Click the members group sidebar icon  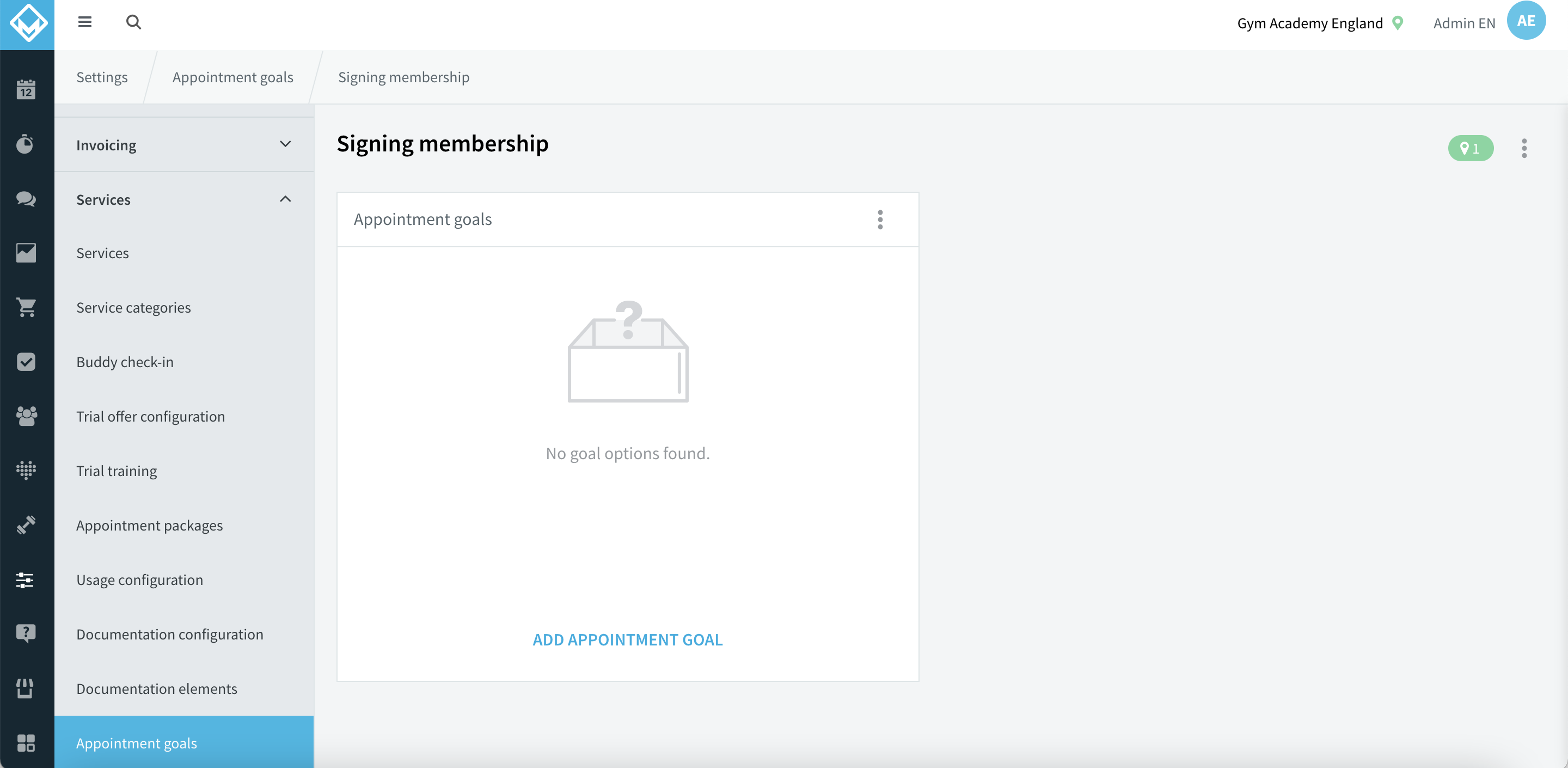point(26,416)
